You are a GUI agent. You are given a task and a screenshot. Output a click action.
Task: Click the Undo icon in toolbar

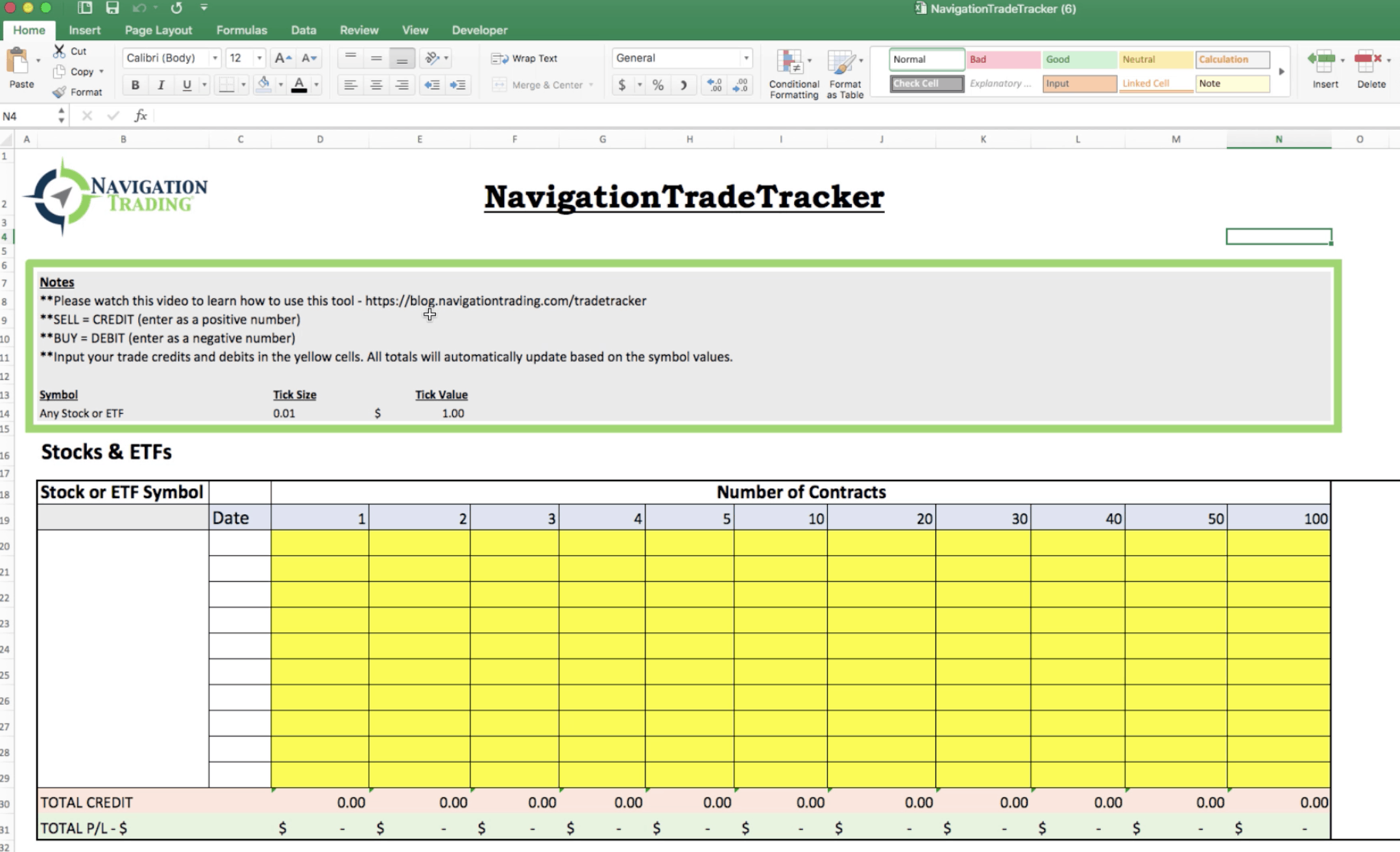coord(140,8)
